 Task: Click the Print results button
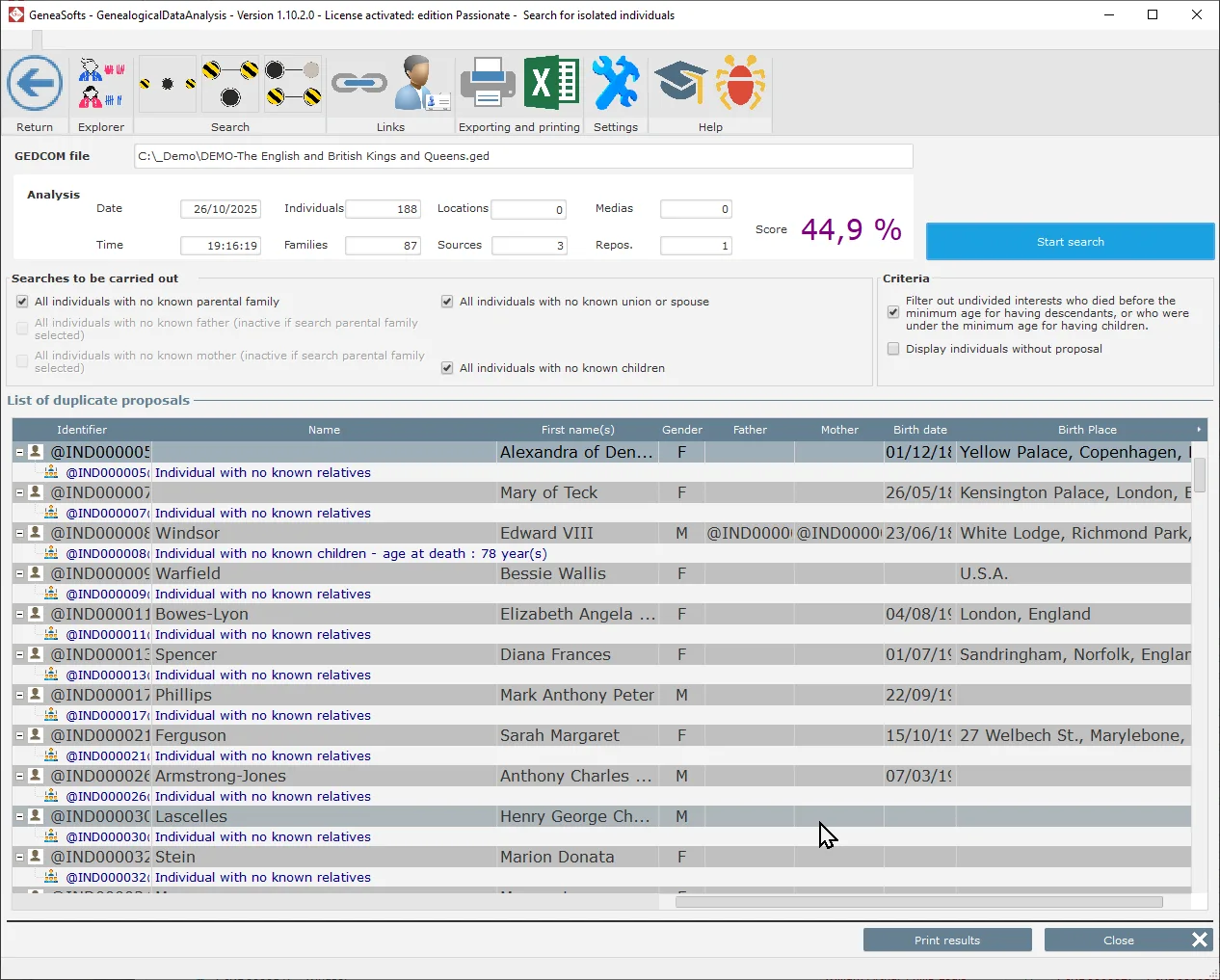[x=946, y=940]
